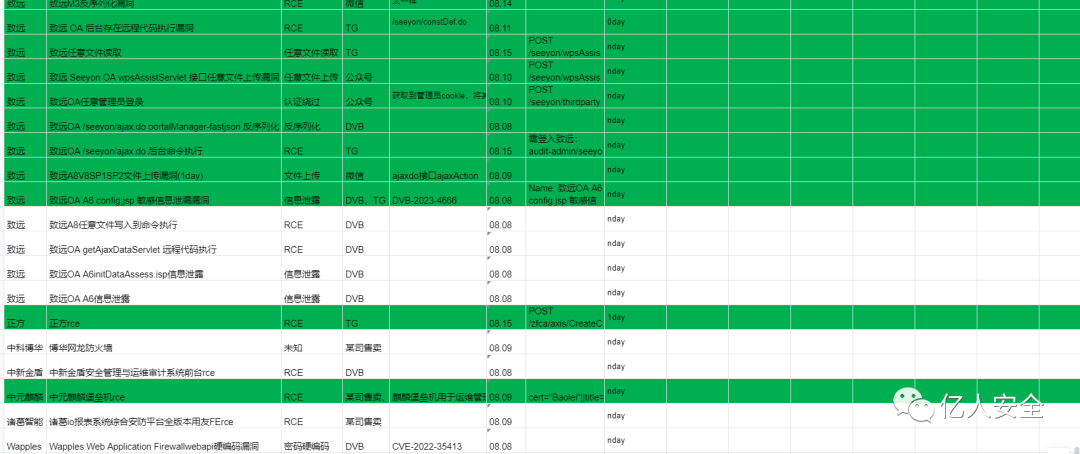
Task: Select the '需登入致远: audit-admin' cell
Action: (x=565, y=145)
